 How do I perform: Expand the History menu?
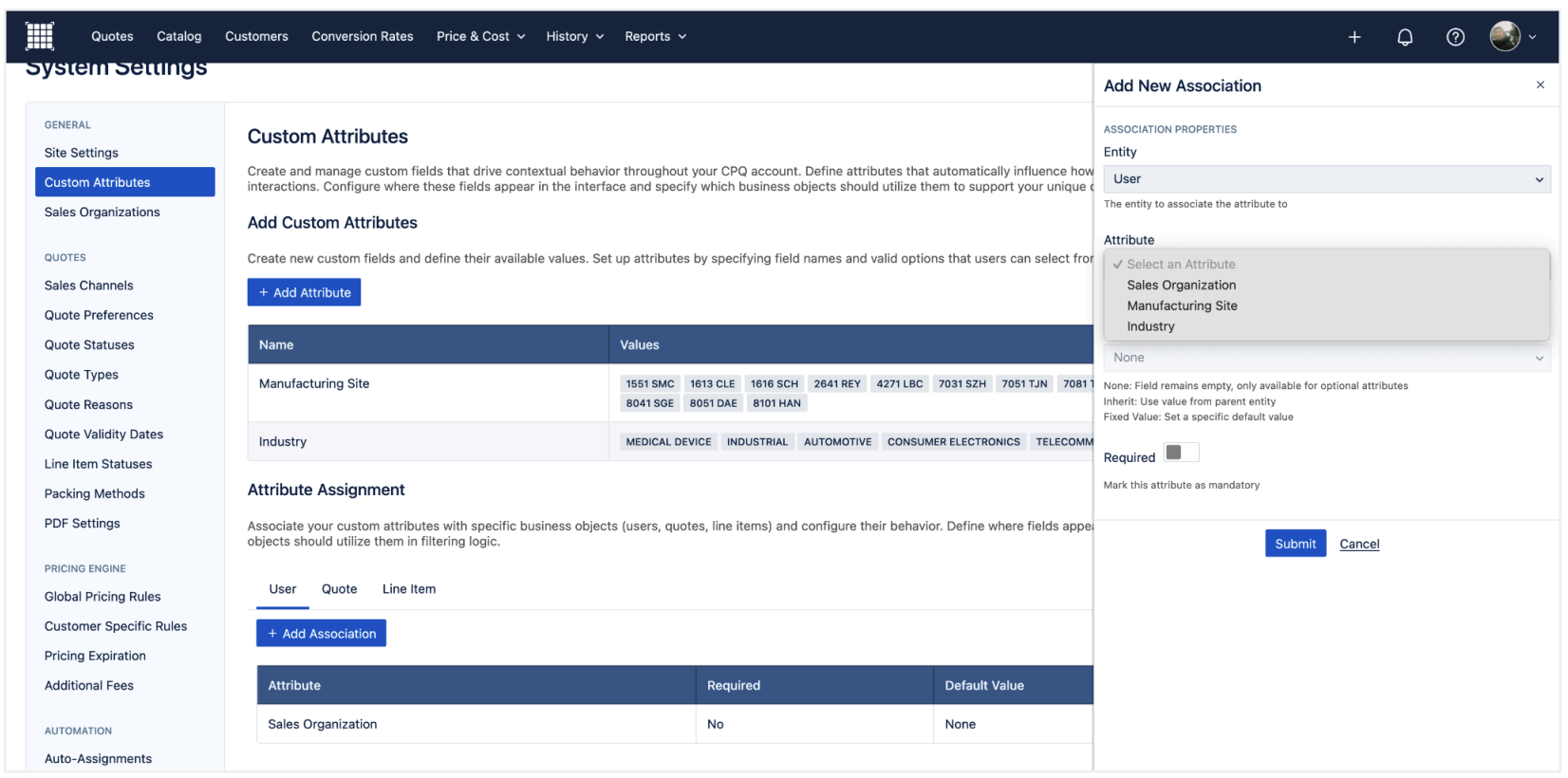(575, 36)
